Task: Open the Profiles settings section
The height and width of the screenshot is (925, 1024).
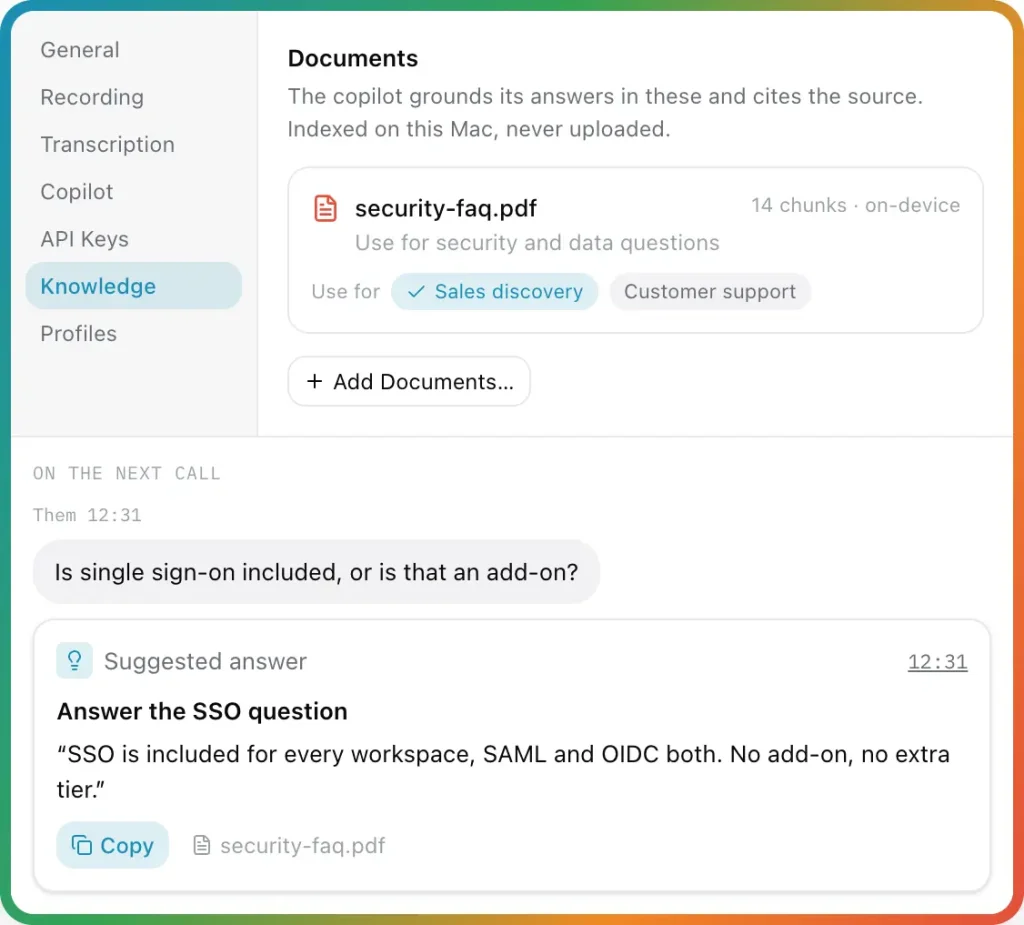Action: click(78, 334)
